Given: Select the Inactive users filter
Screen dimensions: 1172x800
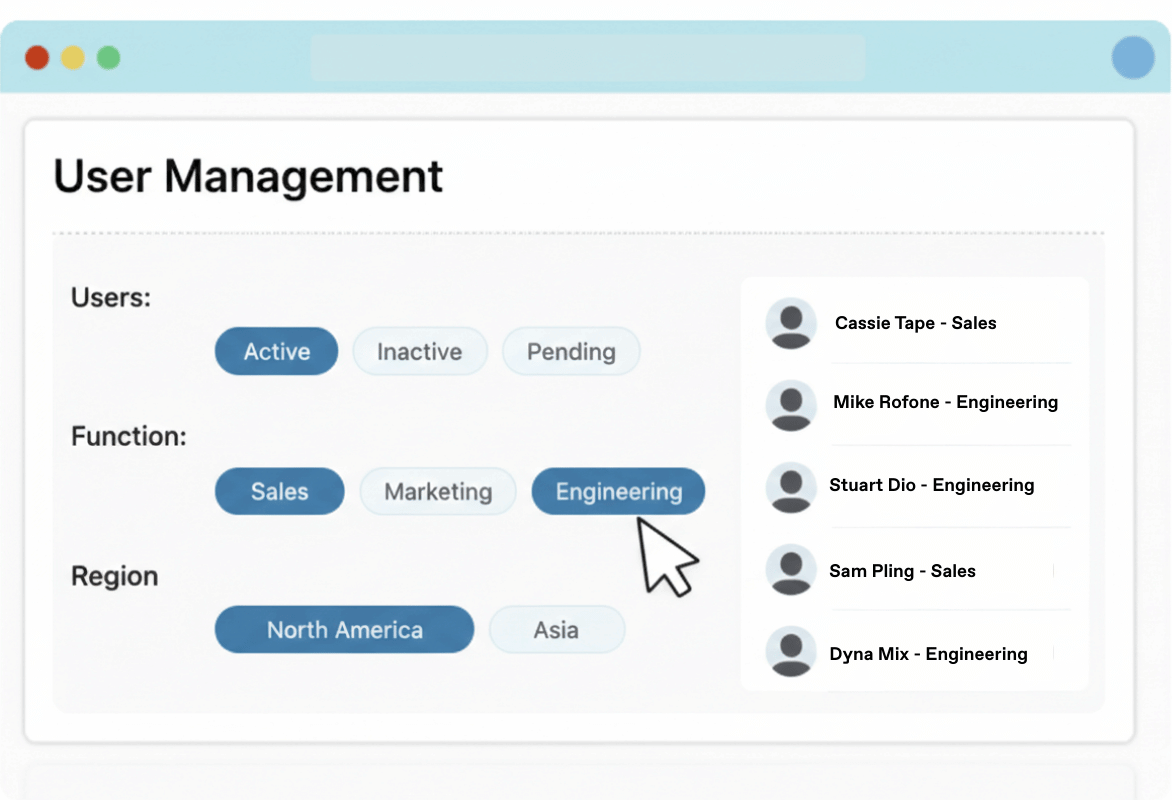Looking at the screenshot, I should tap(419, 351).
